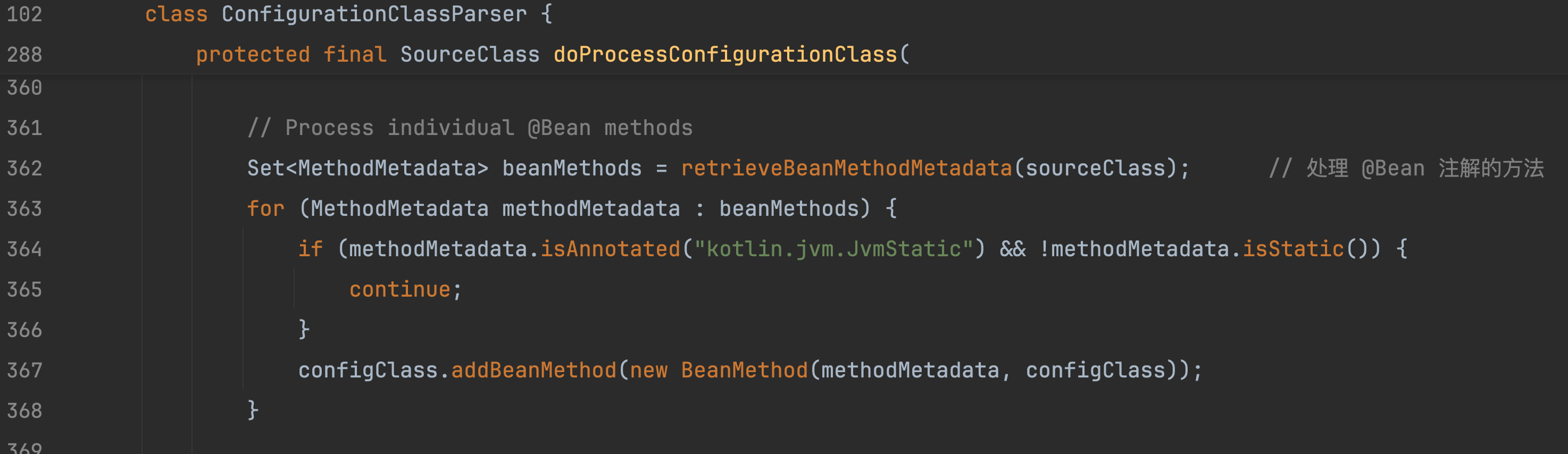Click the closing brace on line 368

[x=253, y=411]
